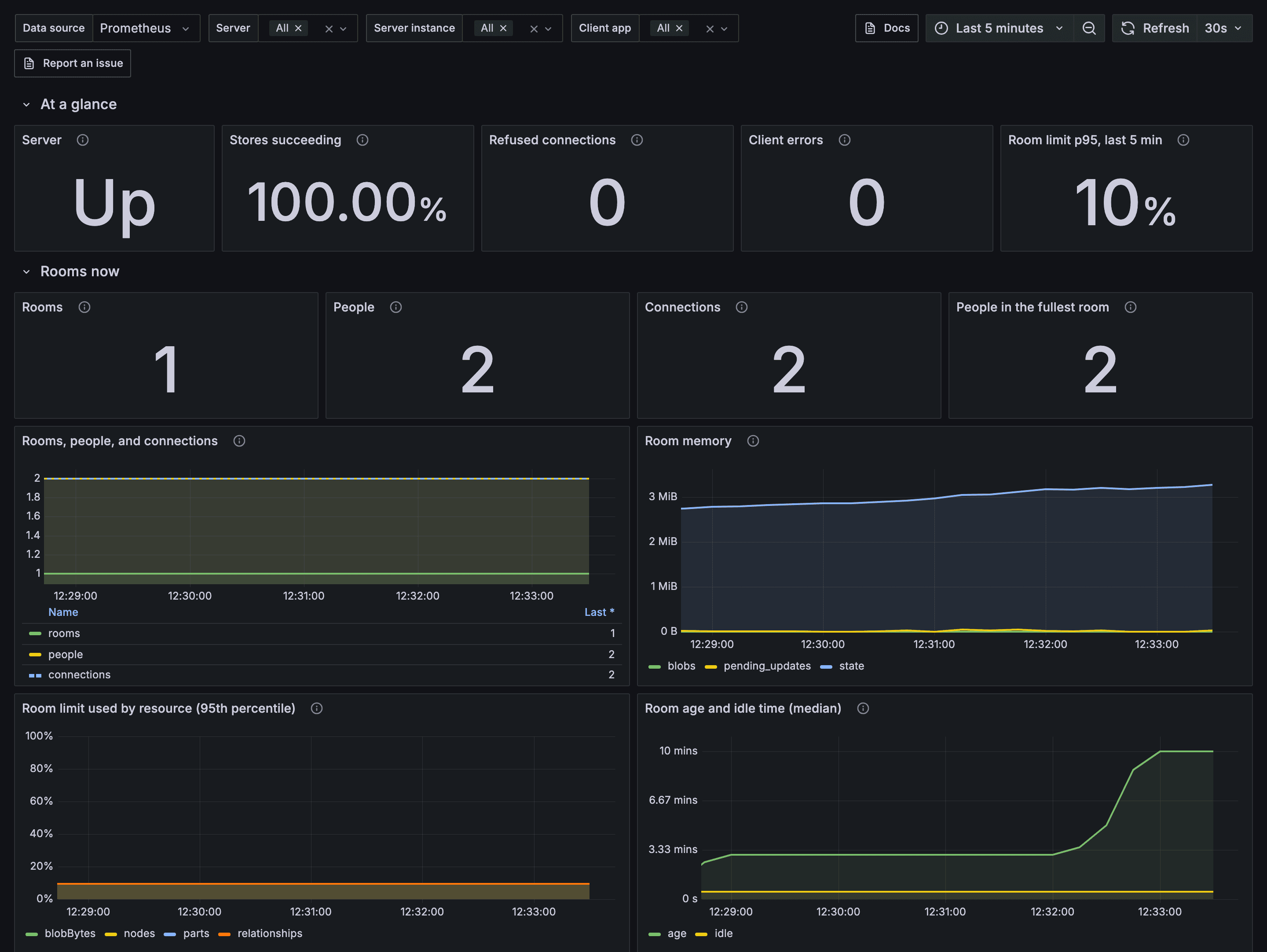This screenshot has height=952, width=1267.
Task: Toggle the connections series in legend
Action: point(80,675)
